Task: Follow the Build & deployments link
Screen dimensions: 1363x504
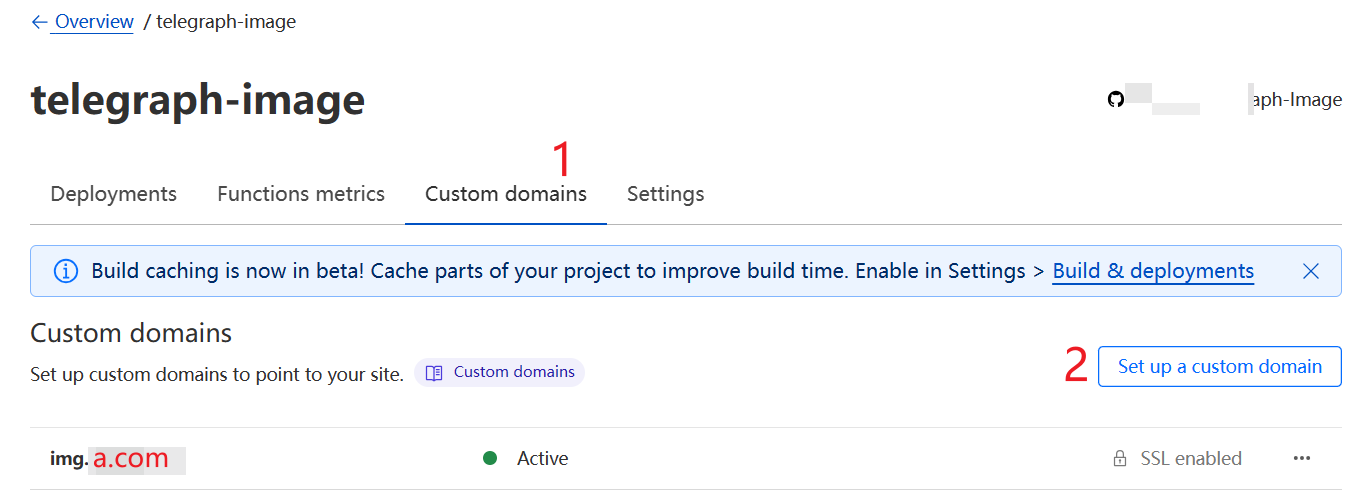Action: click(x=1153, y=271)
